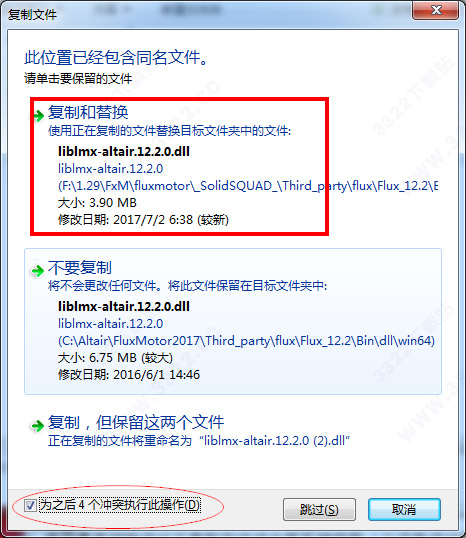This screenshot has width=466, height=538.
Task: Click the 大小: 3.90 MB line
Action: tap(97, 203)
